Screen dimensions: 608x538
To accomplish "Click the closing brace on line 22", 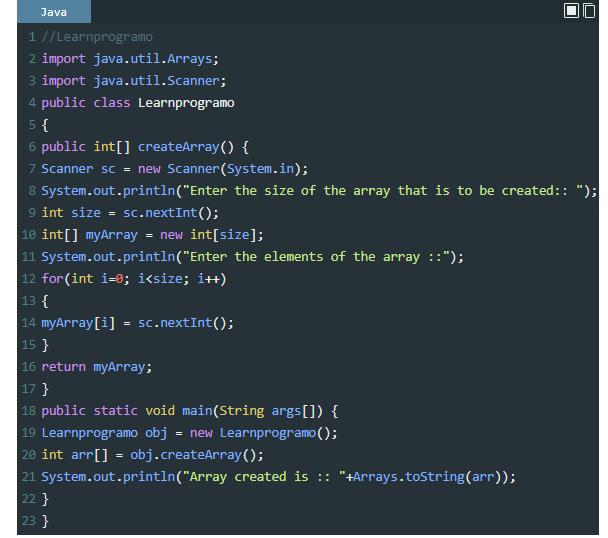I will 45,499.
